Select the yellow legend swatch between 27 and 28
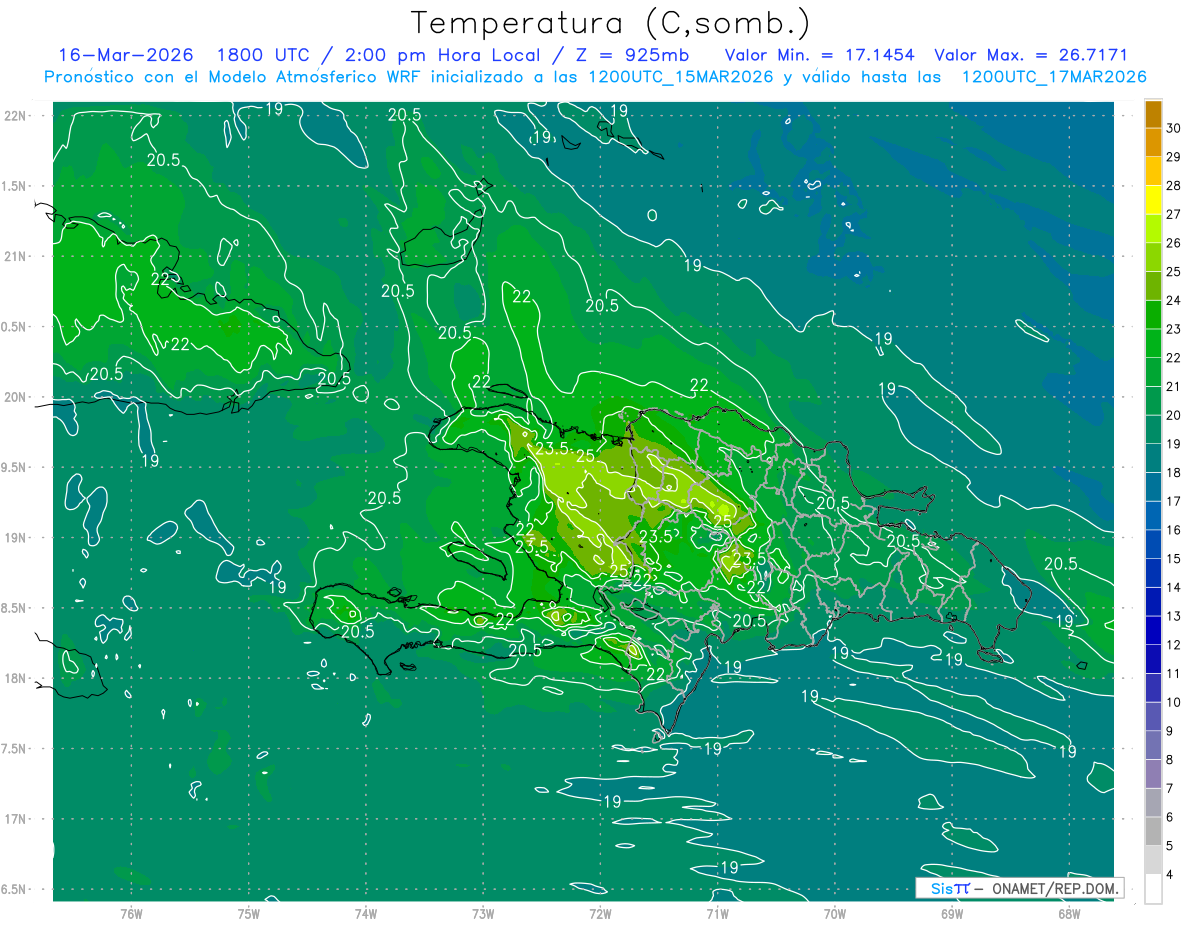1200x927 pixels. [1153, 200]
